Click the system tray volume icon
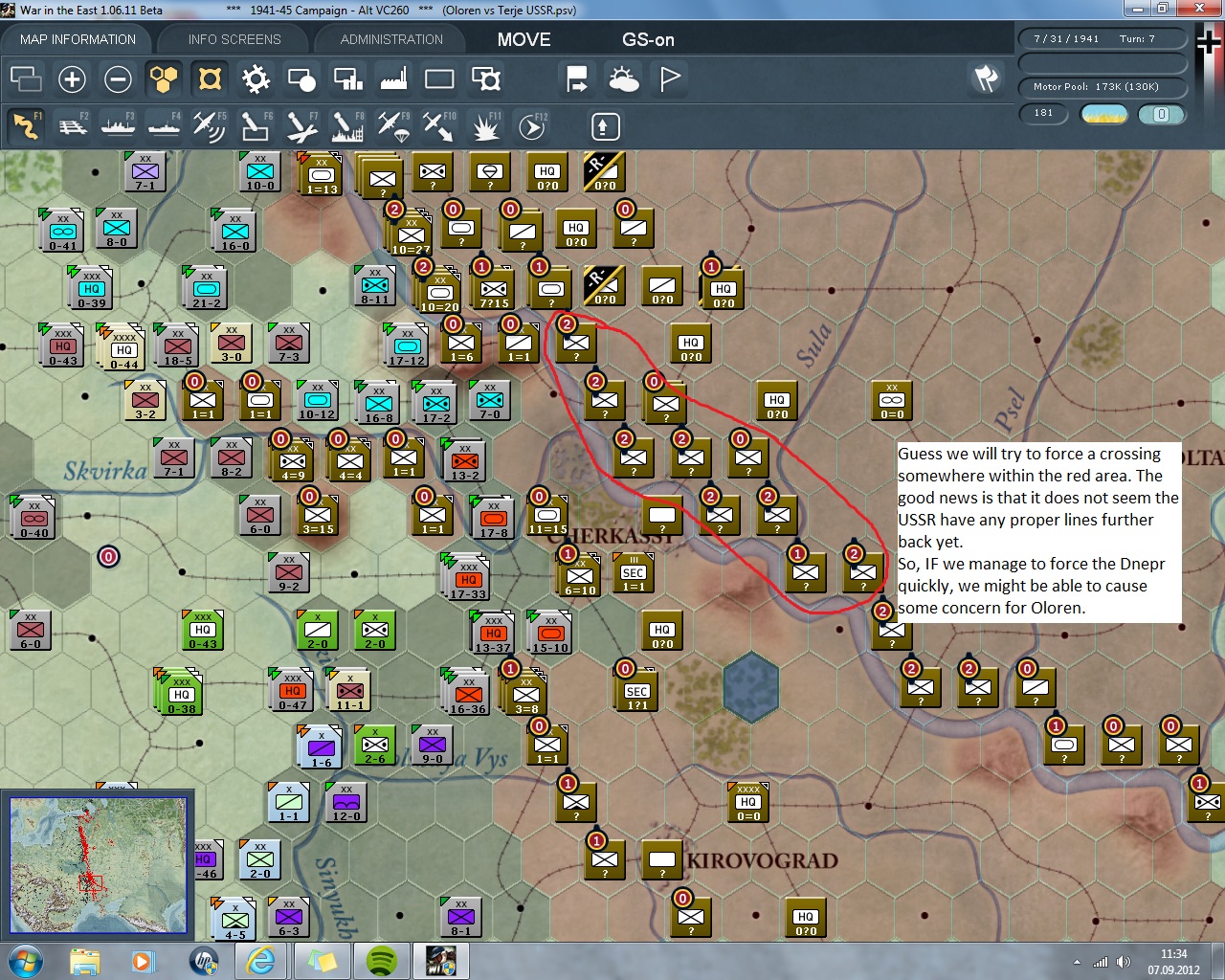Image resolution: width=1225 pixels, height=980 pixels. (1124, 962)
